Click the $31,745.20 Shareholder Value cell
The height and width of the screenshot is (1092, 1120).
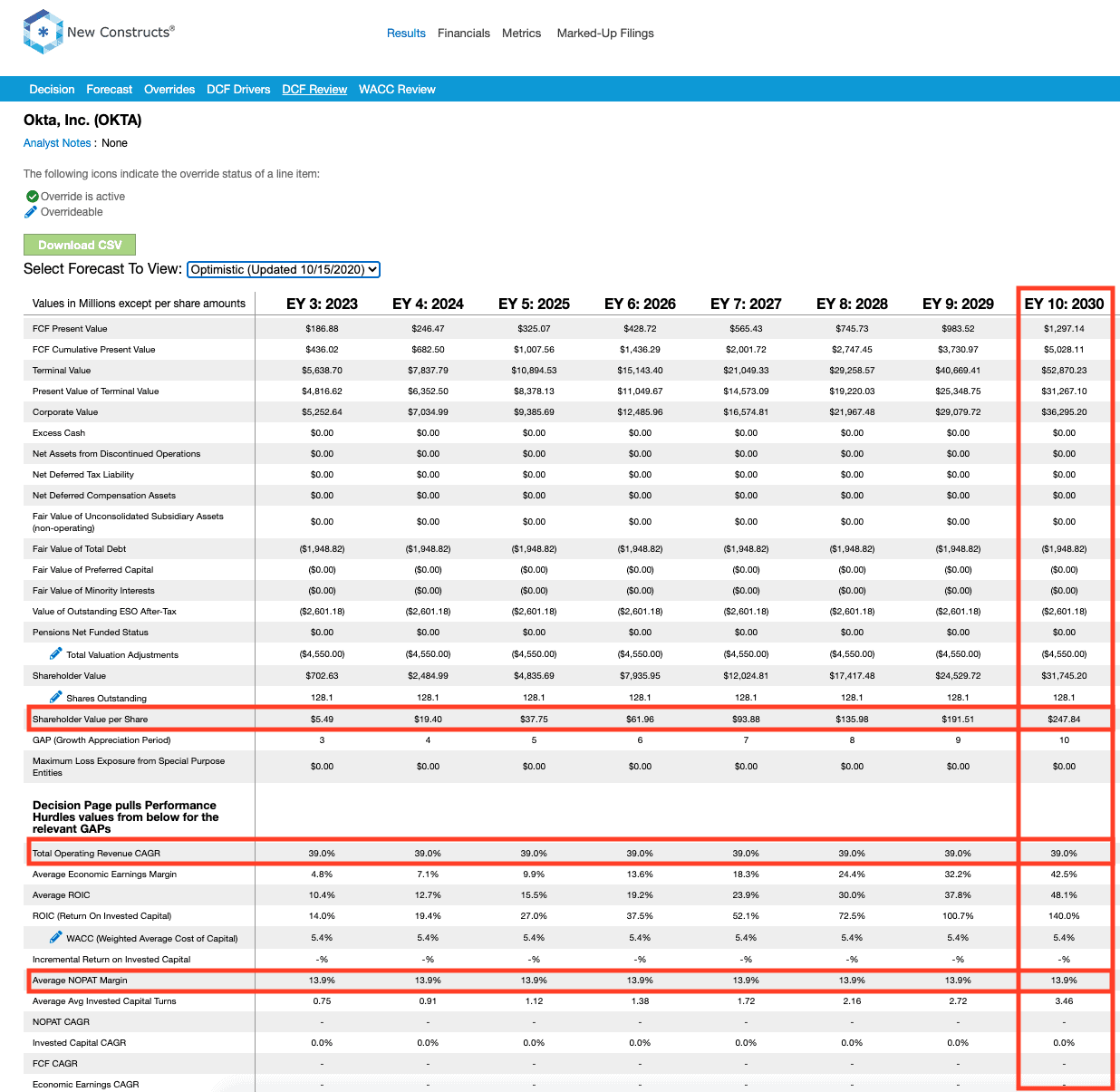(x=1064, y=676)
